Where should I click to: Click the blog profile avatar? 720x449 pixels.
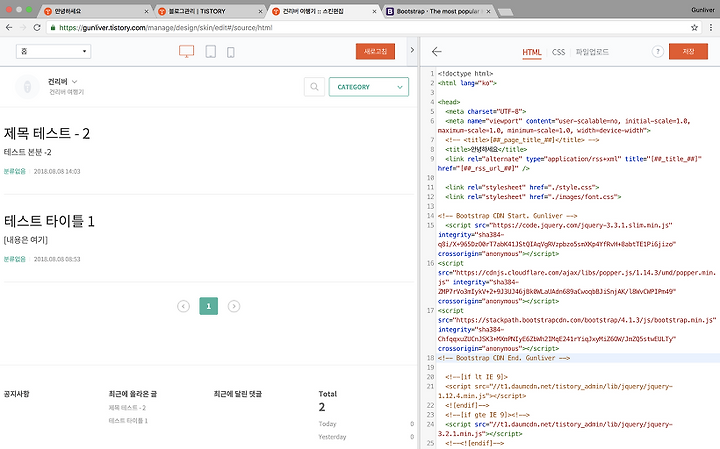27,86
